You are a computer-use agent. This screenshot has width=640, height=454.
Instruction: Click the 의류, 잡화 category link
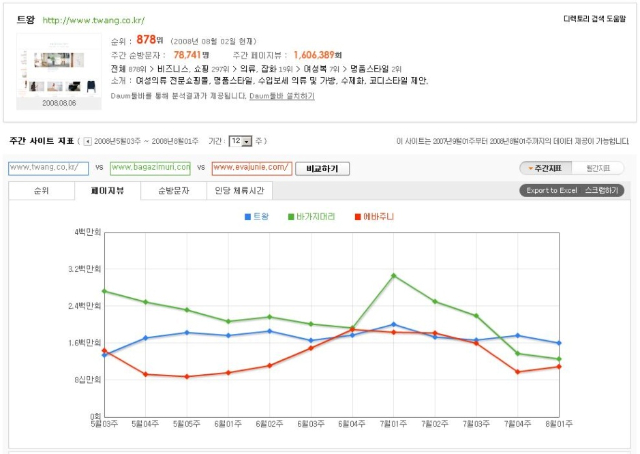point(258,69)
